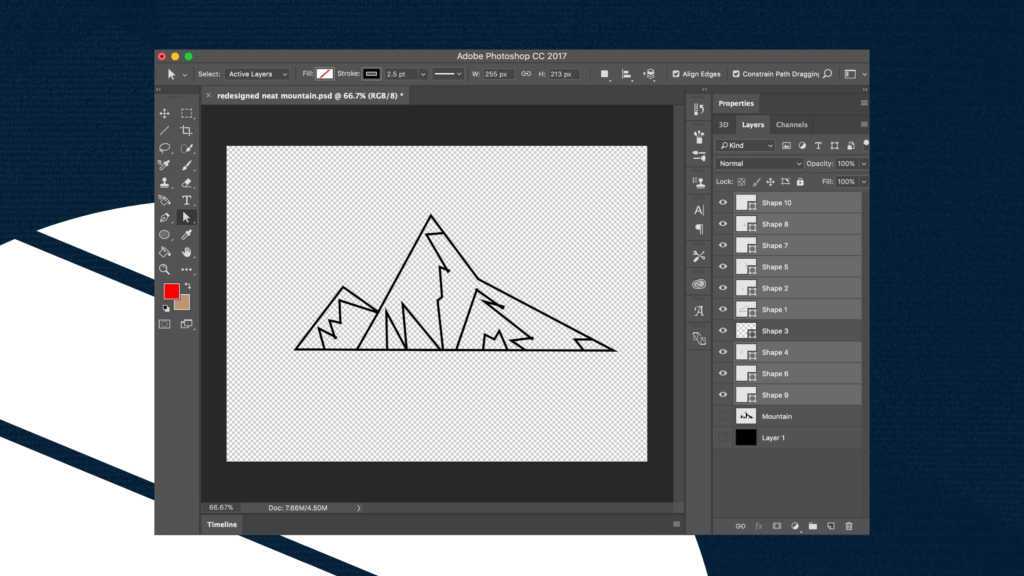Select the Eyedropper tool

tap(187, 235)
